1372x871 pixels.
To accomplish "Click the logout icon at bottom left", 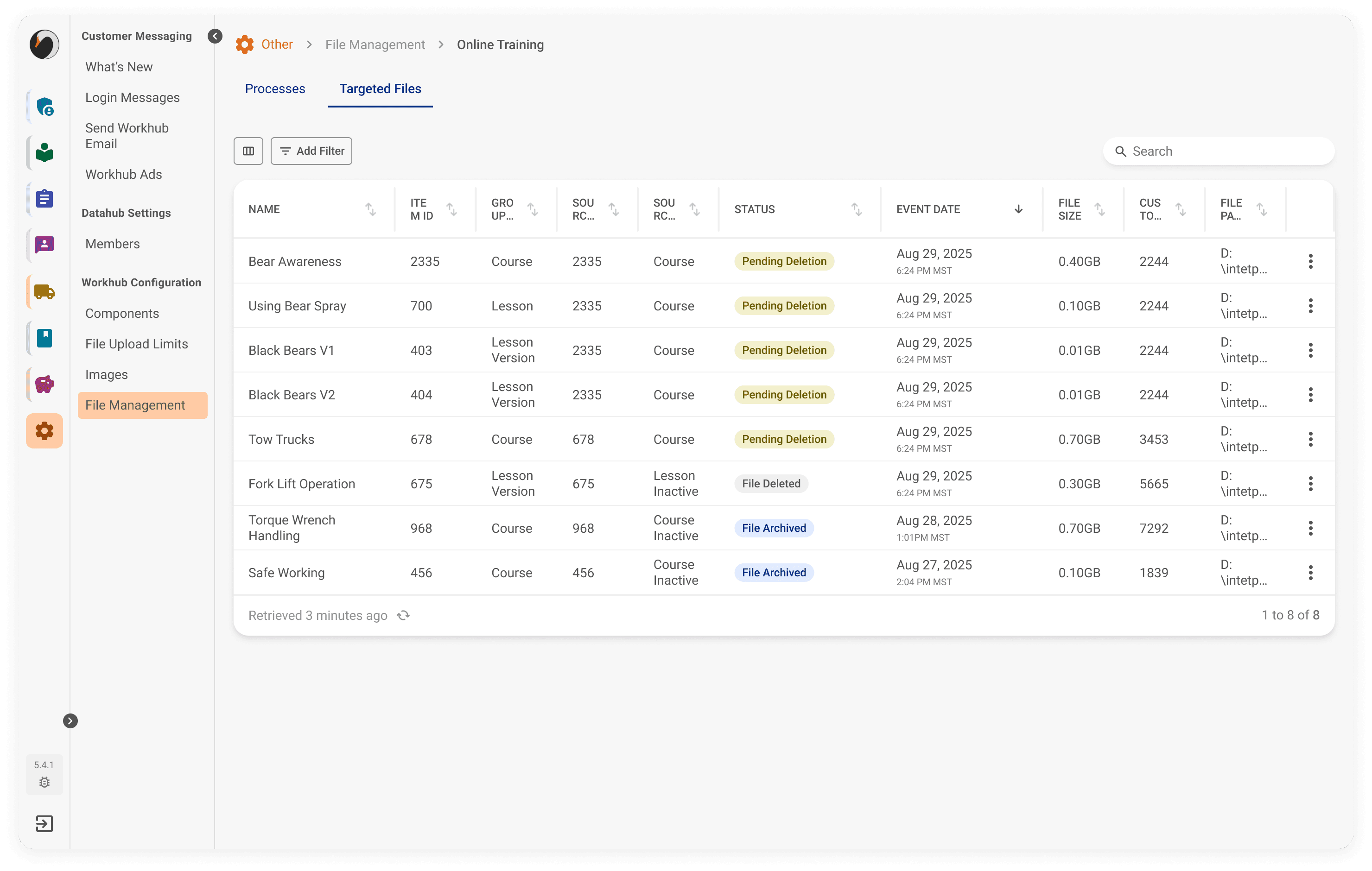I will click(44, 823).
